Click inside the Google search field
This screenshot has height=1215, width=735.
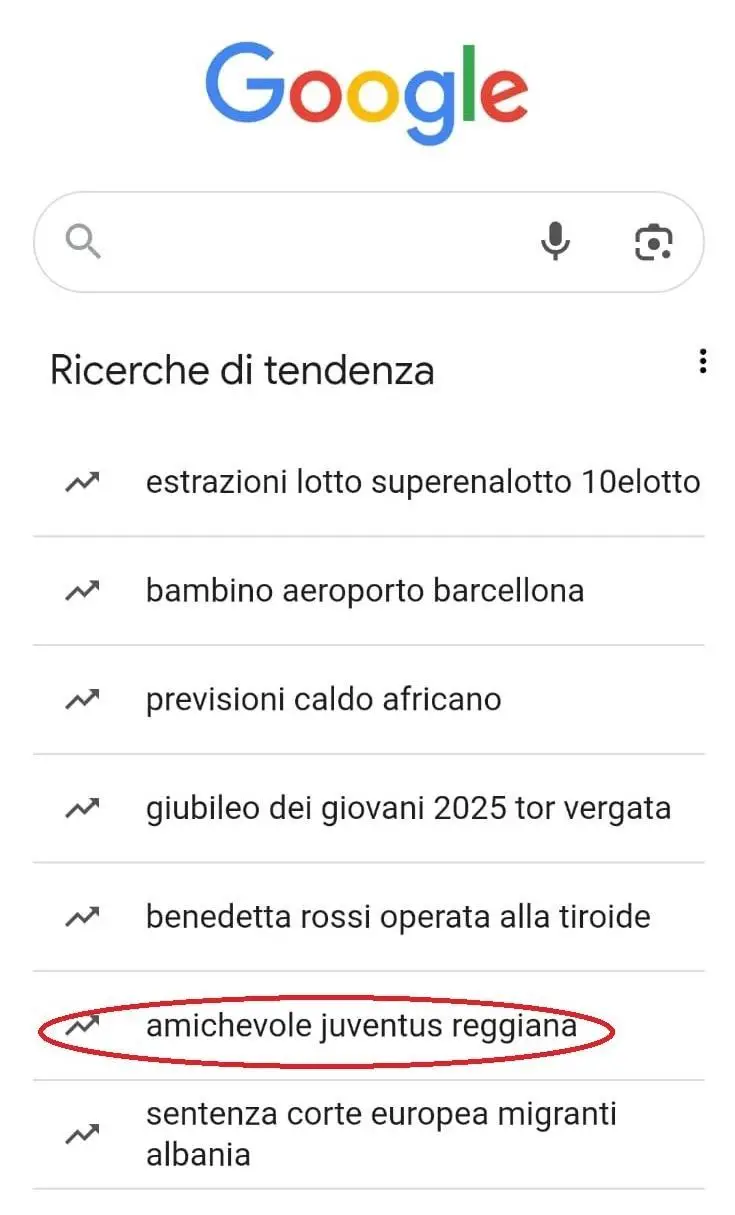(310, 241)
